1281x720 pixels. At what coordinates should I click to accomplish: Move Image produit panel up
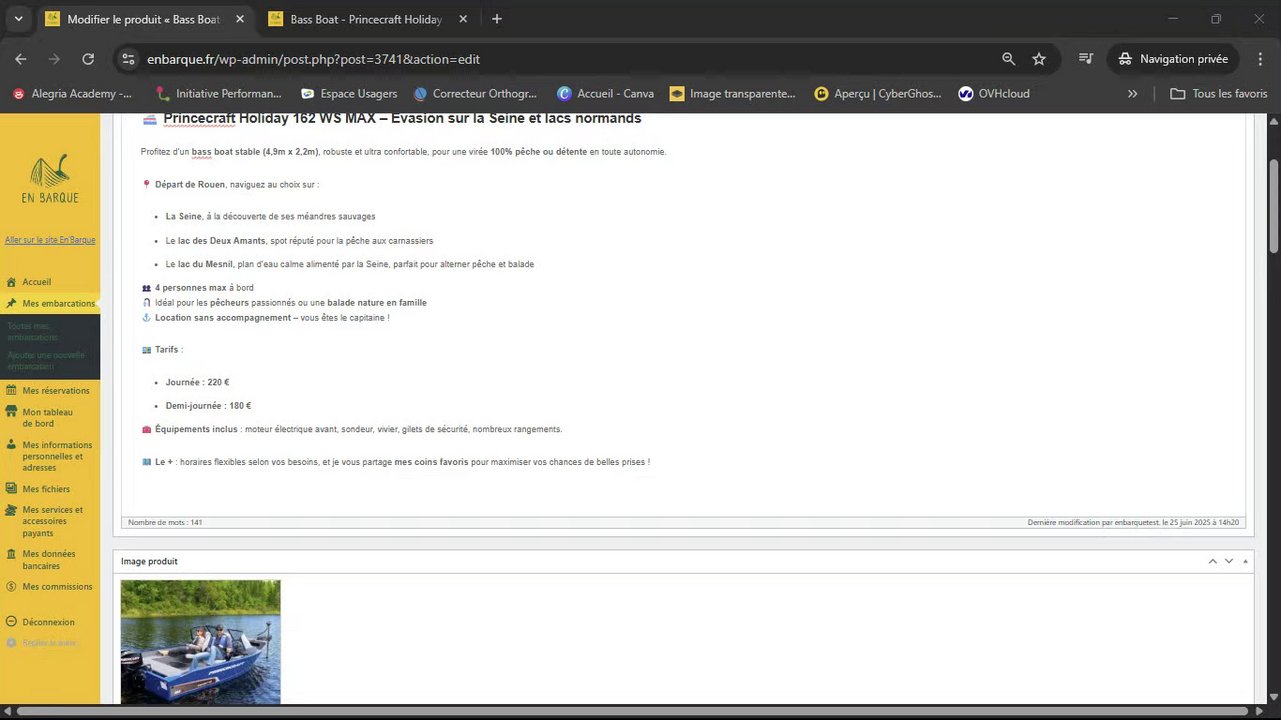coord(1213,561)
